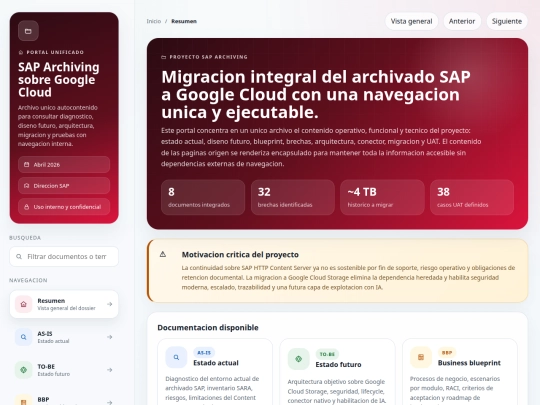Screen dimensions: 540x405
Task: Go to the Anterior page
Action: tap(461, 21)
